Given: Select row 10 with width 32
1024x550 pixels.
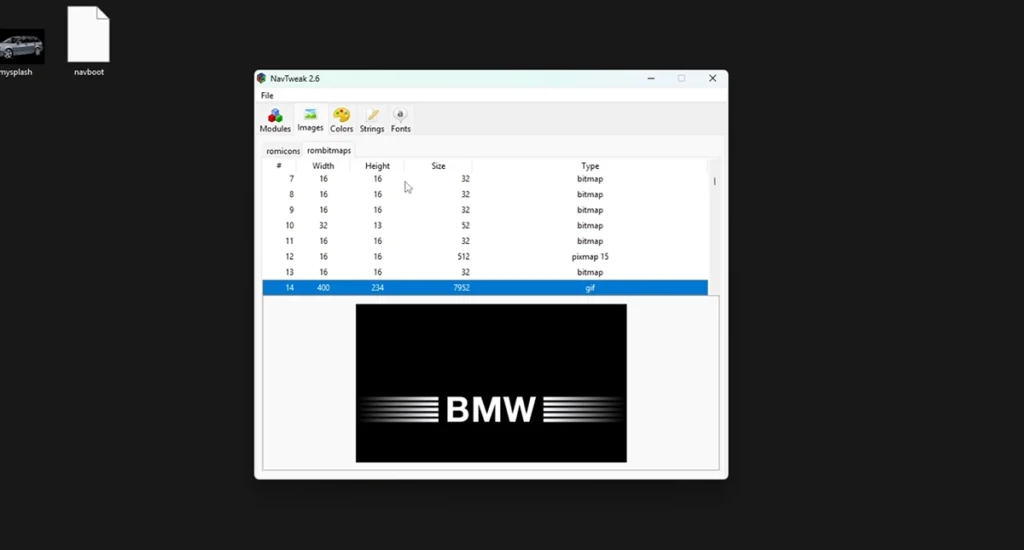Looking at the screenshot, I should pyautogui.click(x=485, y=225).
